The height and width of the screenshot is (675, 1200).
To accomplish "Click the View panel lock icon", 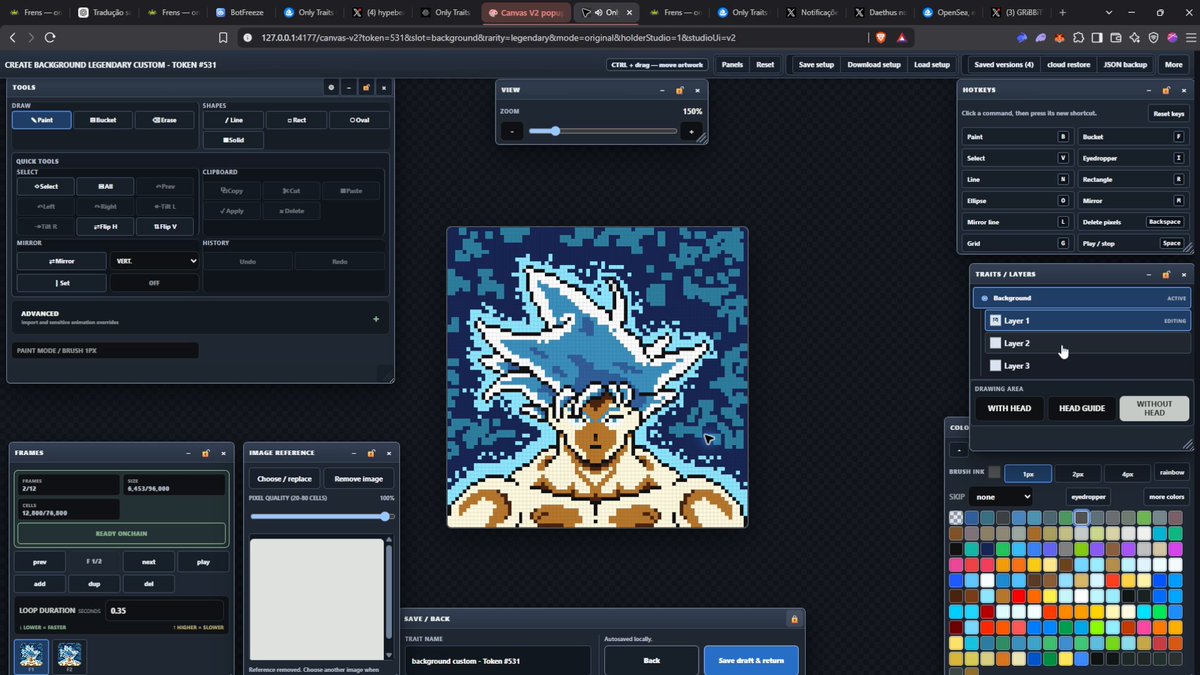I will (680, 90).
